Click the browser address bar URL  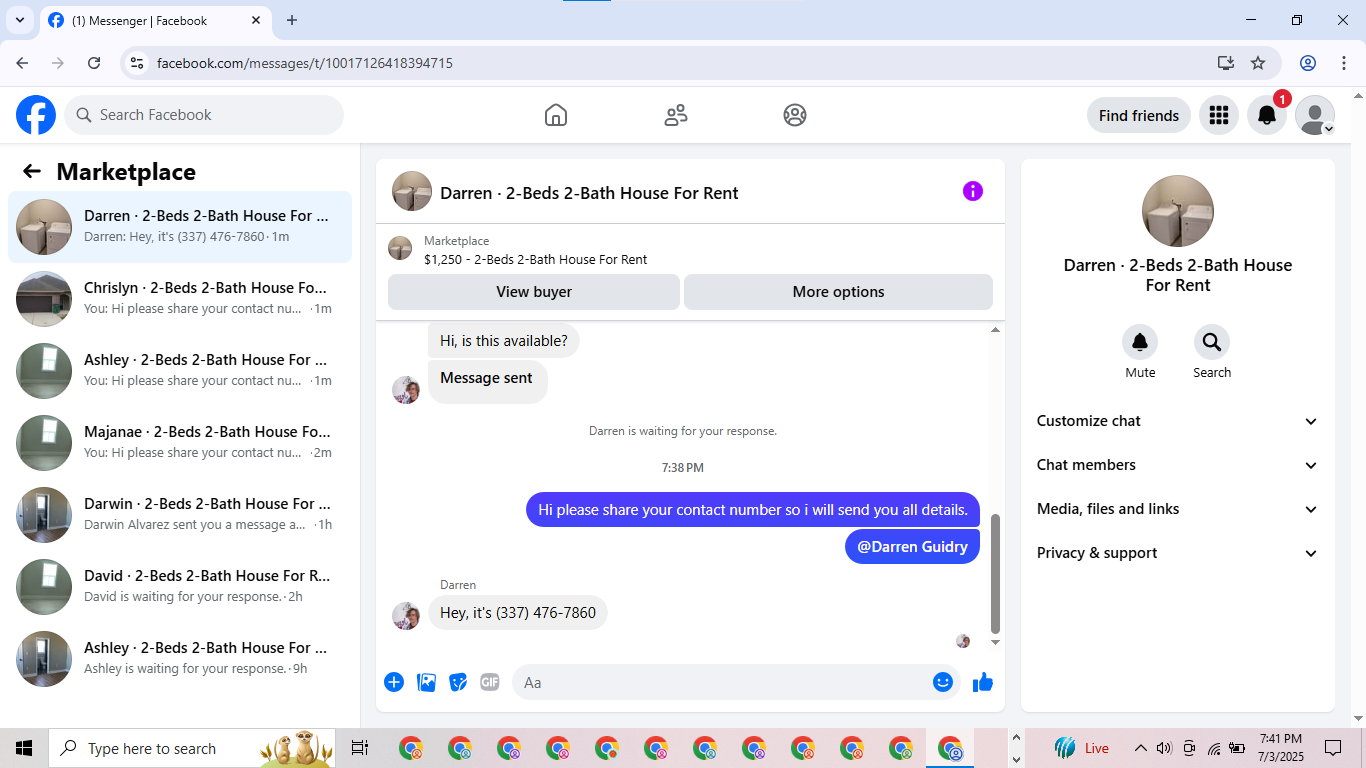tap(305, 63)
